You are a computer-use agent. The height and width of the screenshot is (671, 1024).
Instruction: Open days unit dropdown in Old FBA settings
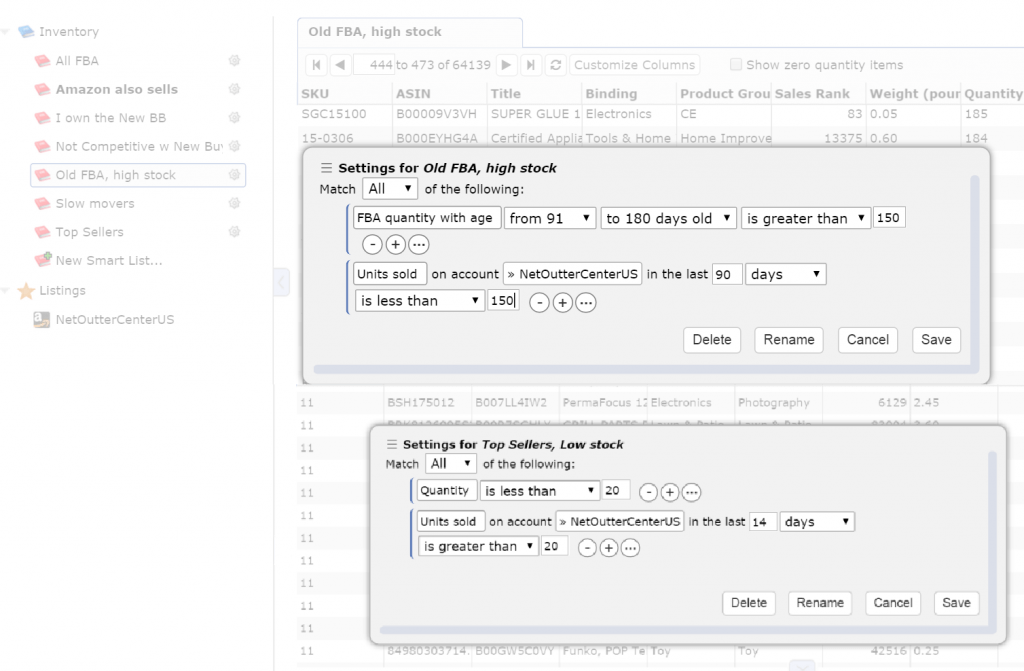coord(786,274)
